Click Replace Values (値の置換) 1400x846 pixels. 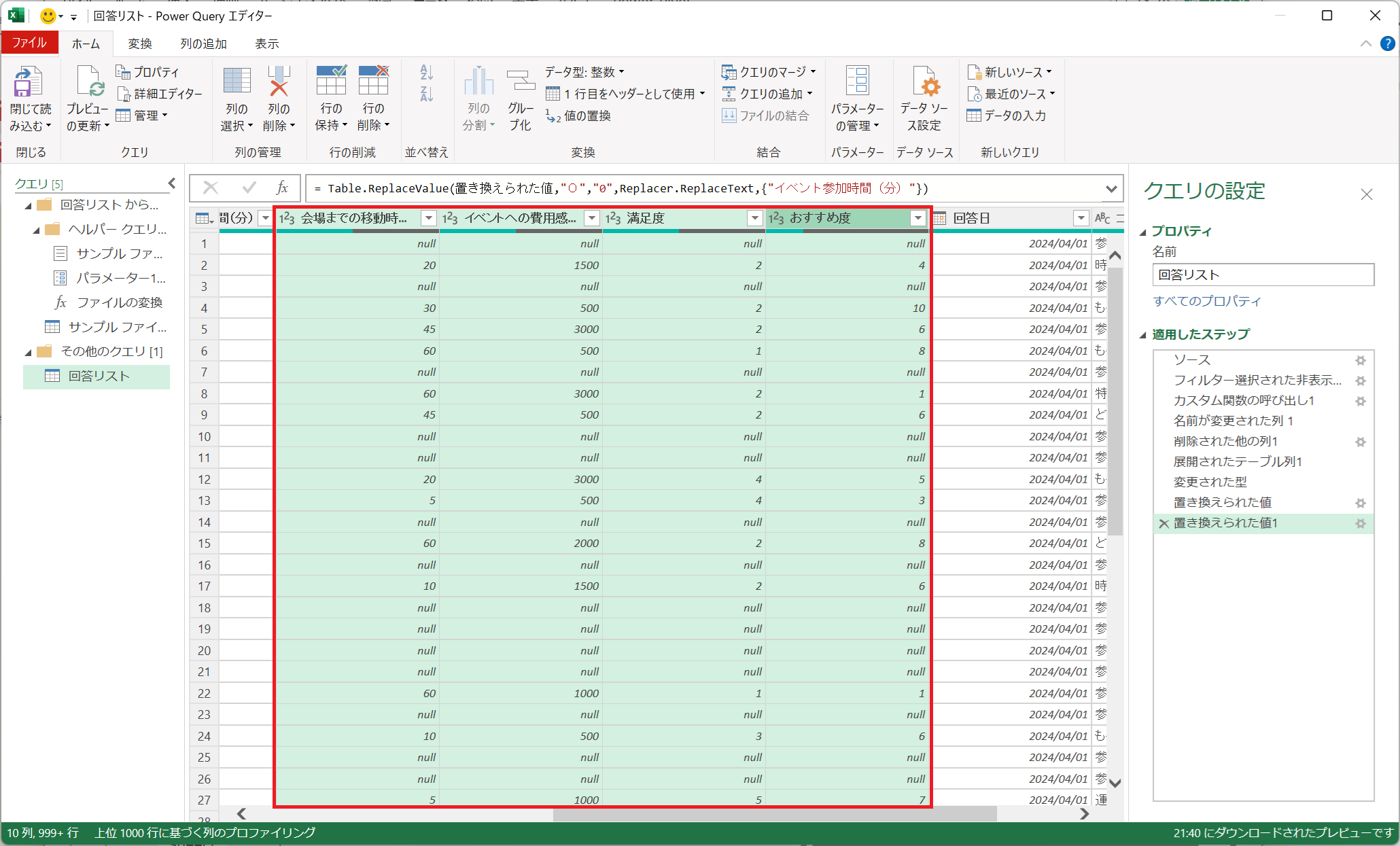tap(578, 116)
